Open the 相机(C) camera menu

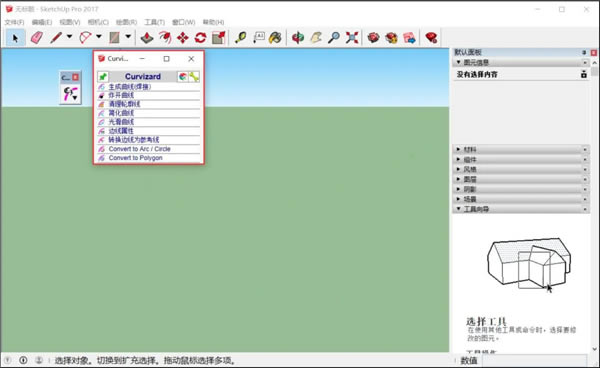98,22
